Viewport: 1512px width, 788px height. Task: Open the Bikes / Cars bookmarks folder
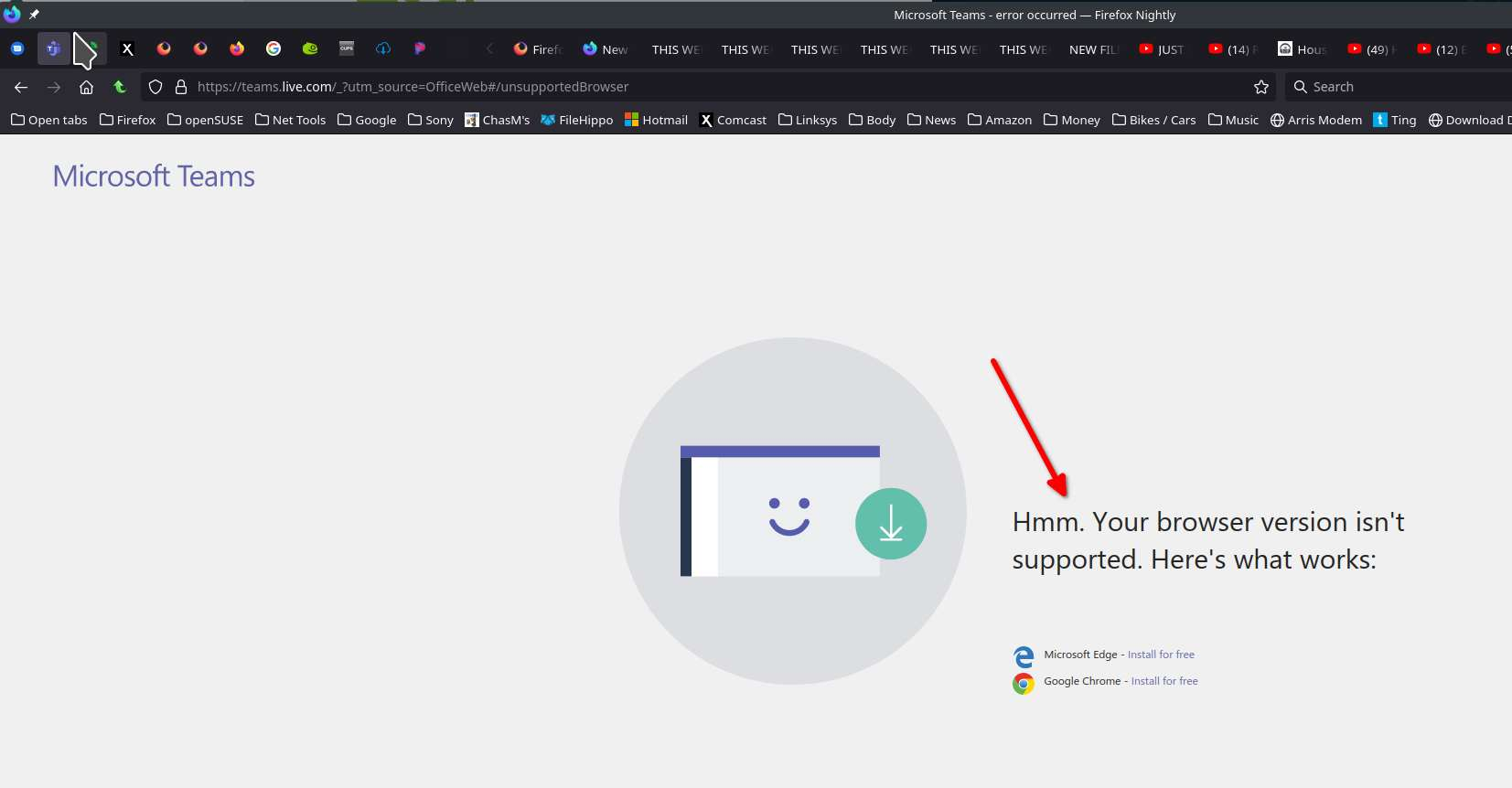pos(1154,120)
